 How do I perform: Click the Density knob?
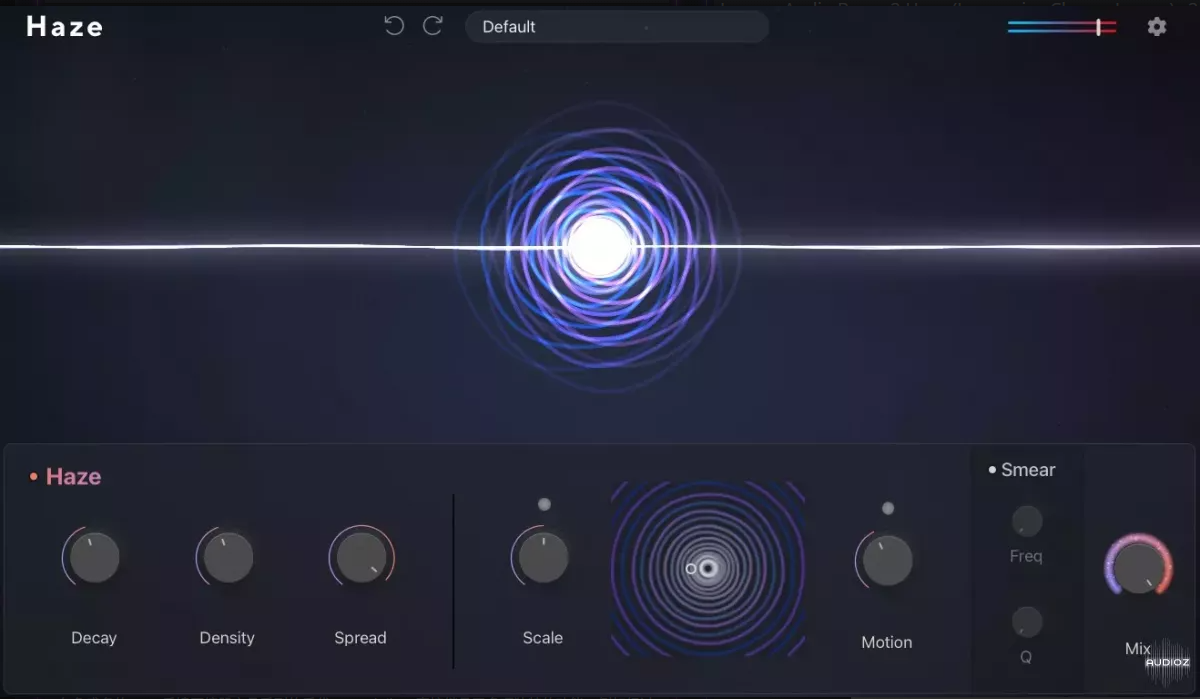[x=227, y=558]
